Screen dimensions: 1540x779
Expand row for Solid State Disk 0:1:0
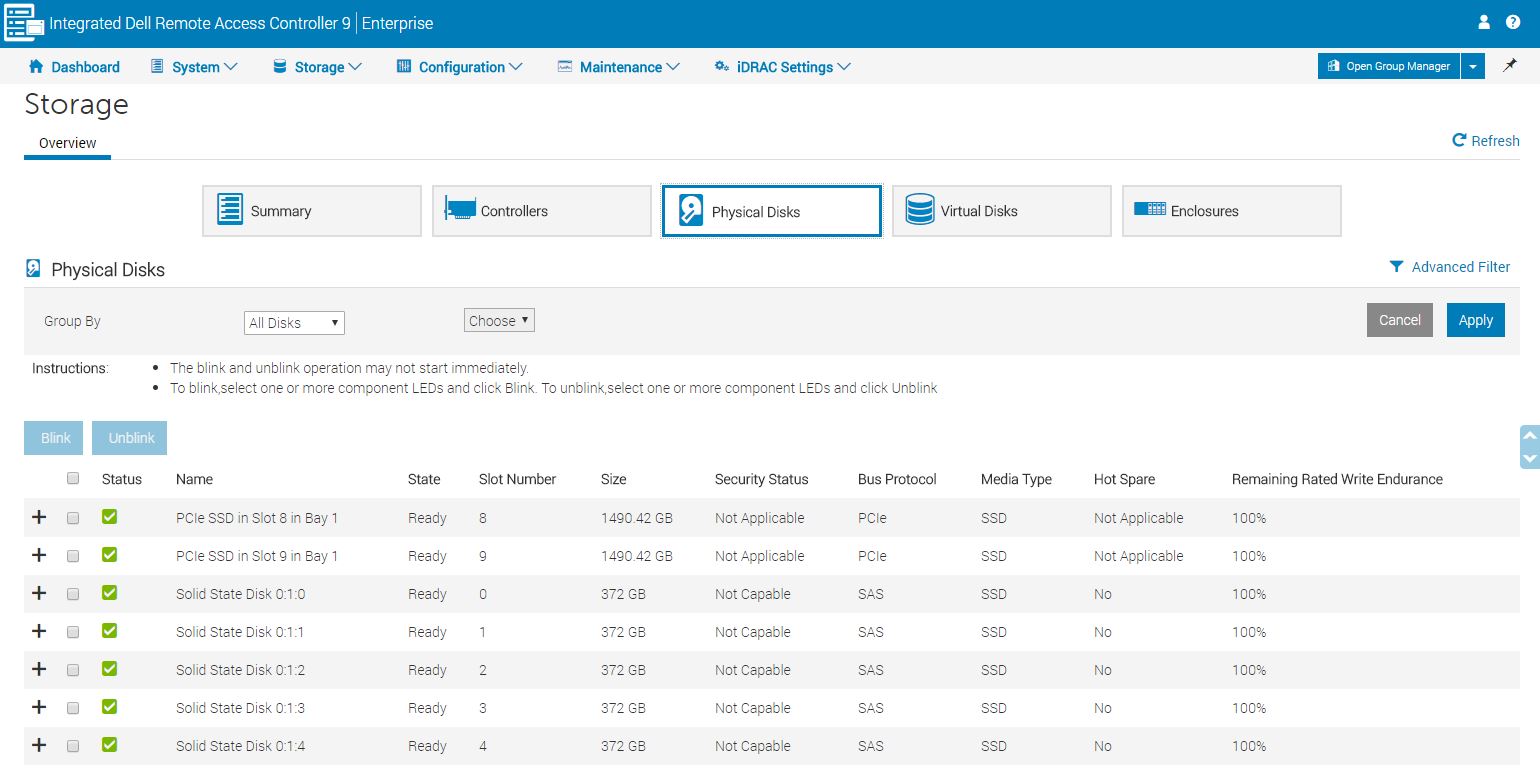[x=39, y=594]
